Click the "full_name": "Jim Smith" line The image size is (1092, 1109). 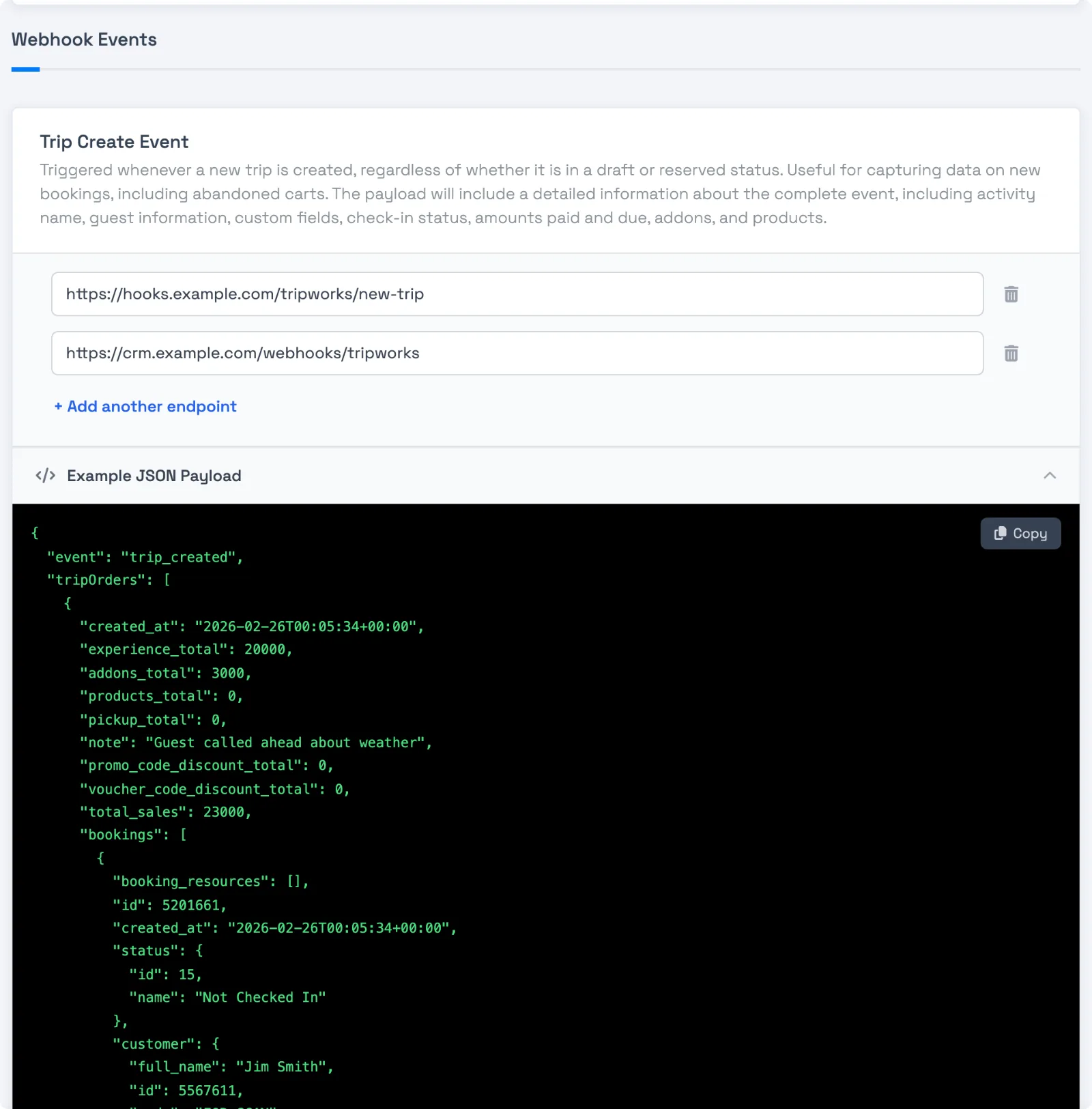231,1067
